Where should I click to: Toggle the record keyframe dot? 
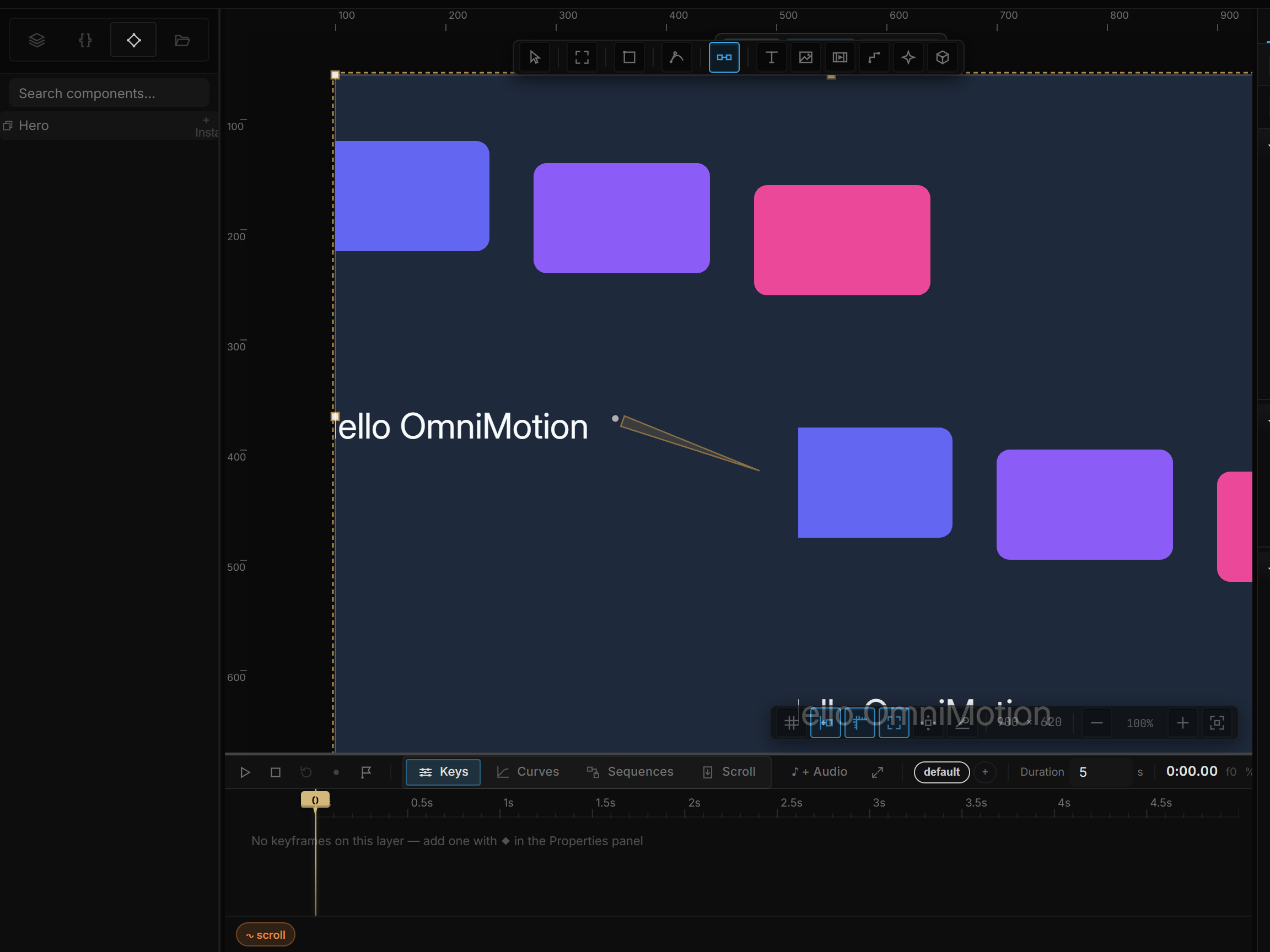point(336,772)
